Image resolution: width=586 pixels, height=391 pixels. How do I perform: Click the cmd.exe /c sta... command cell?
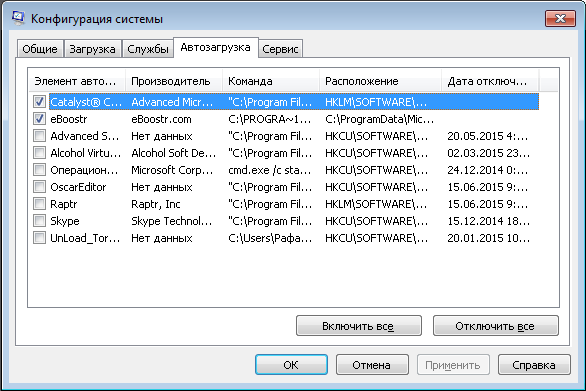click(x=270, y=170)
